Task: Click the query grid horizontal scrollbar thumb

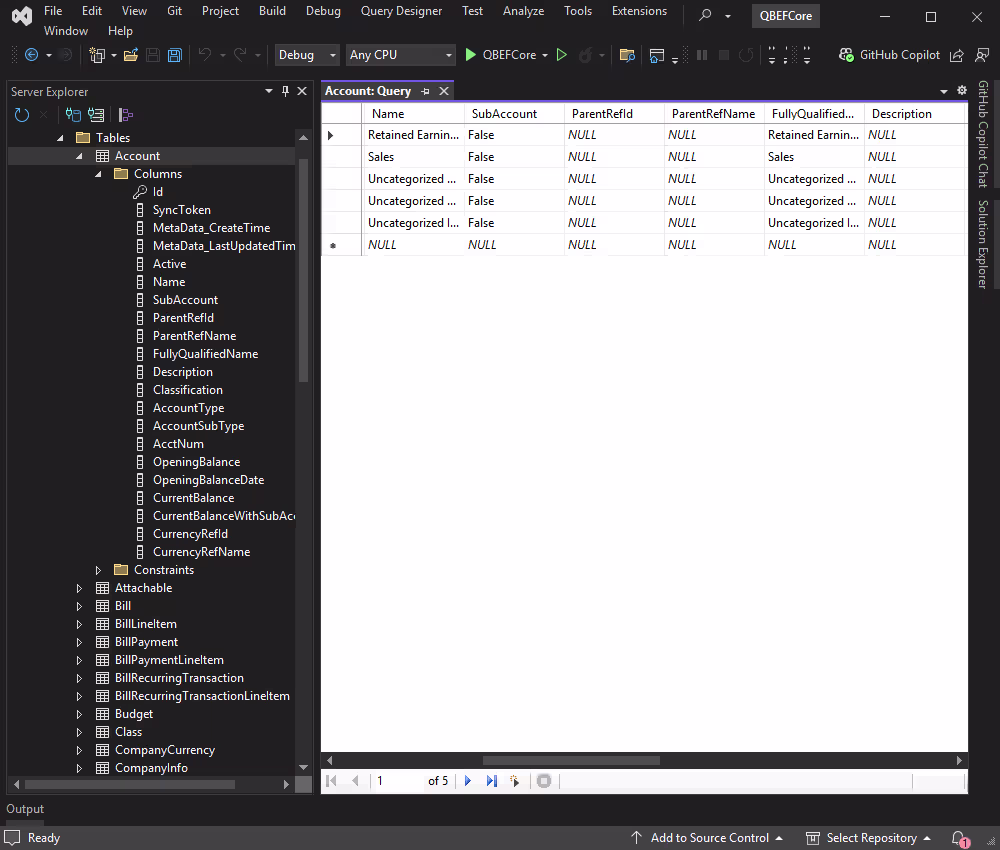Action: (571, 760)
